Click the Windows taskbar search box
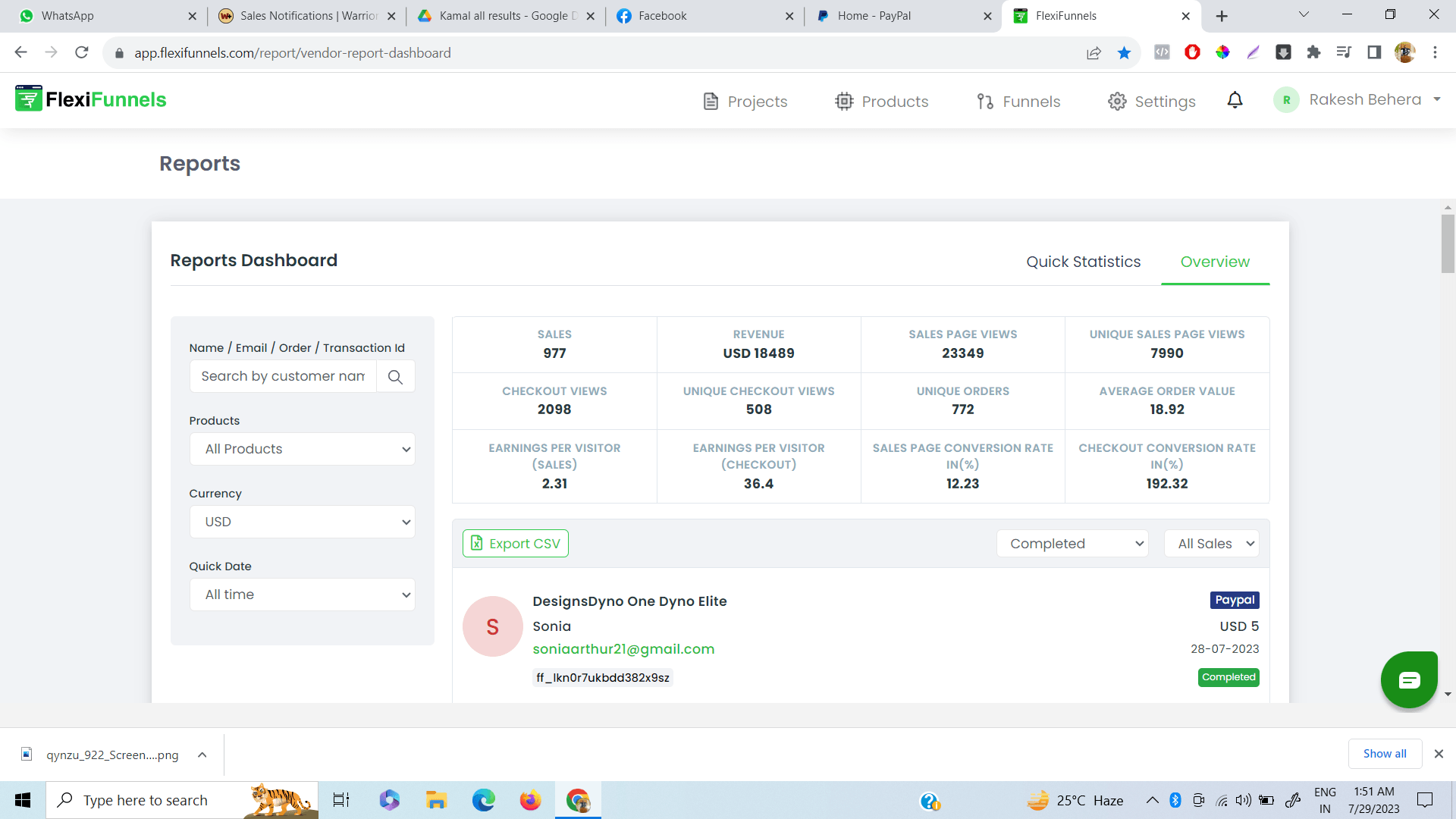1456x819 pixels. [x=182, y=800]
